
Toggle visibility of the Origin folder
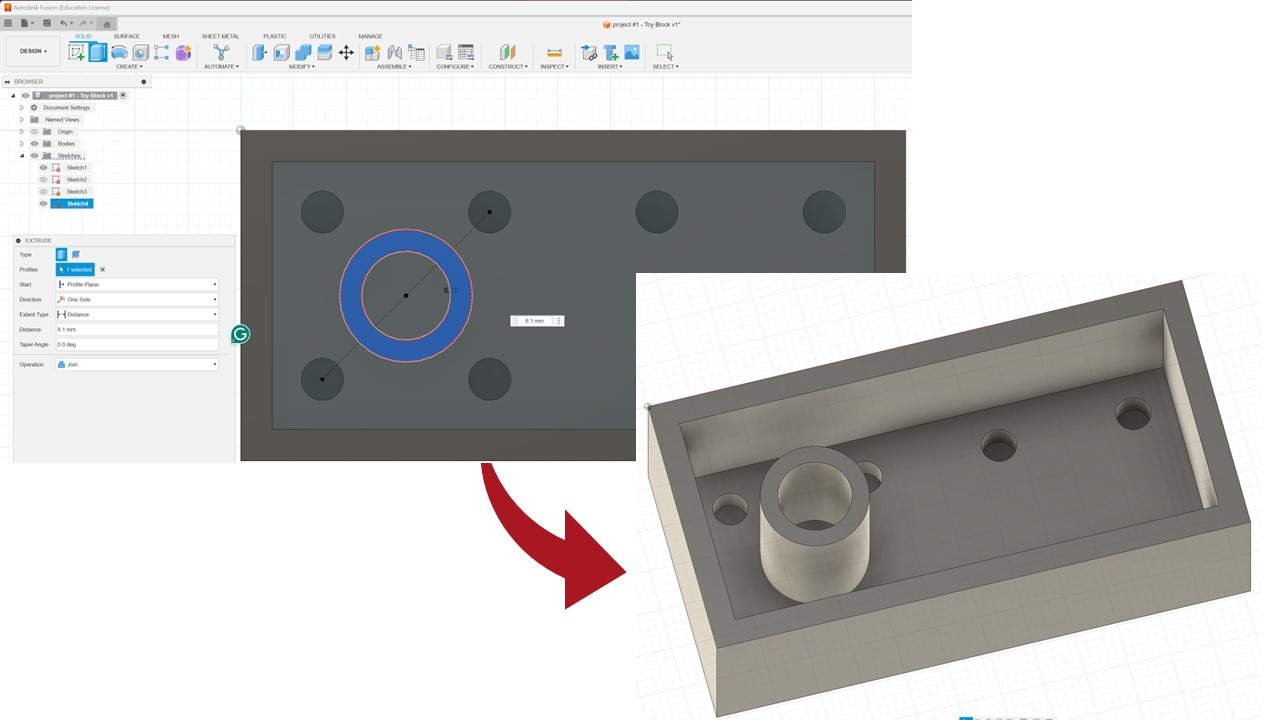34,132
